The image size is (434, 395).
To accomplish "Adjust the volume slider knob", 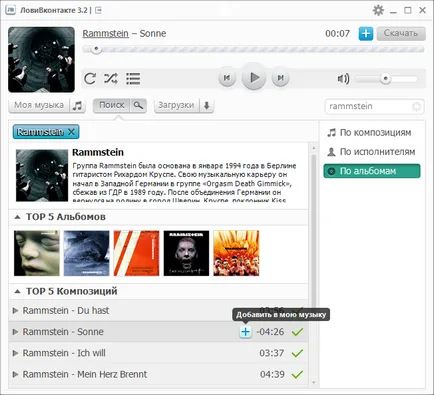I will pos(386,79).
